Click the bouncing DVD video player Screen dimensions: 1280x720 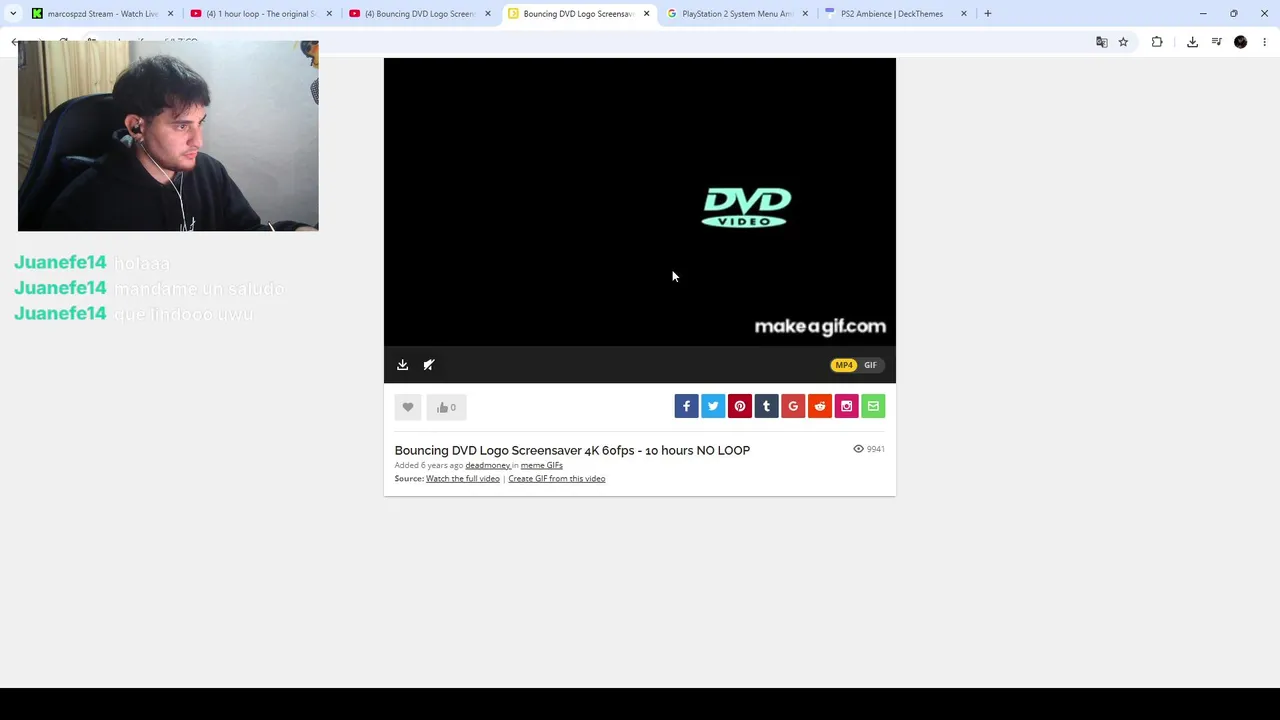(640, 202)
